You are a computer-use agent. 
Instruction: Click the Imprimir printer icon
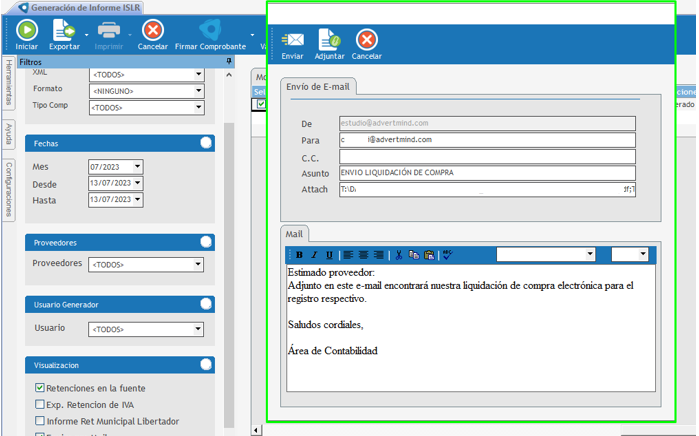[x=109, y=30]
